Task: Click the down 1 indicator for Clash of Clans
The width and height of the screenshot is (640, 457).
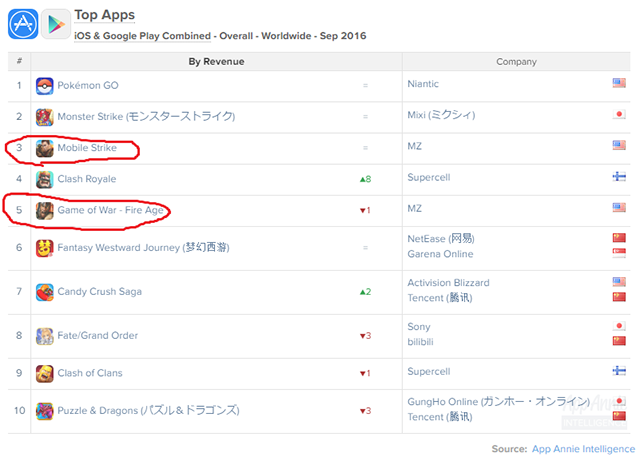Action: [365, 373]
